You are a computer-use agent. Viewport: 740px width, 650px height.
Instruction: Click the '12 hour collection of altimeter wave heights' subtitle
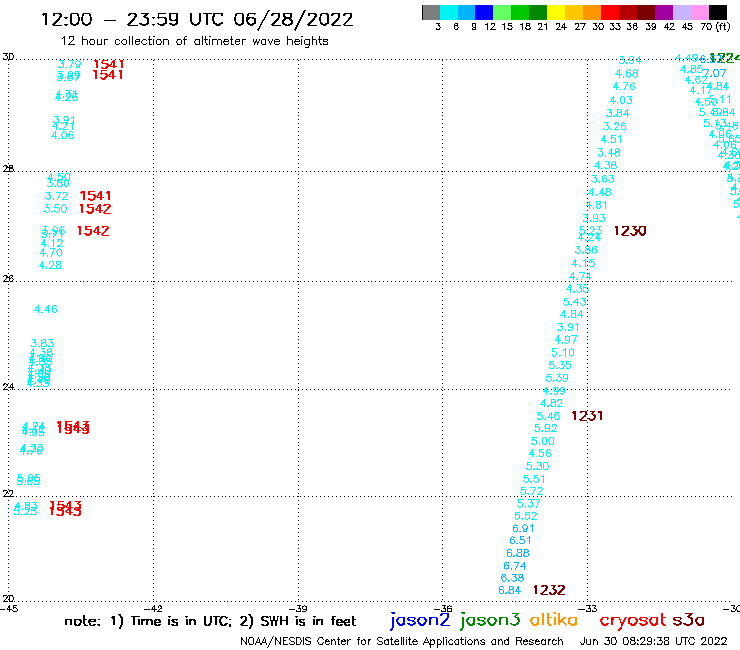pyautogui.click(x=194, y=41)
